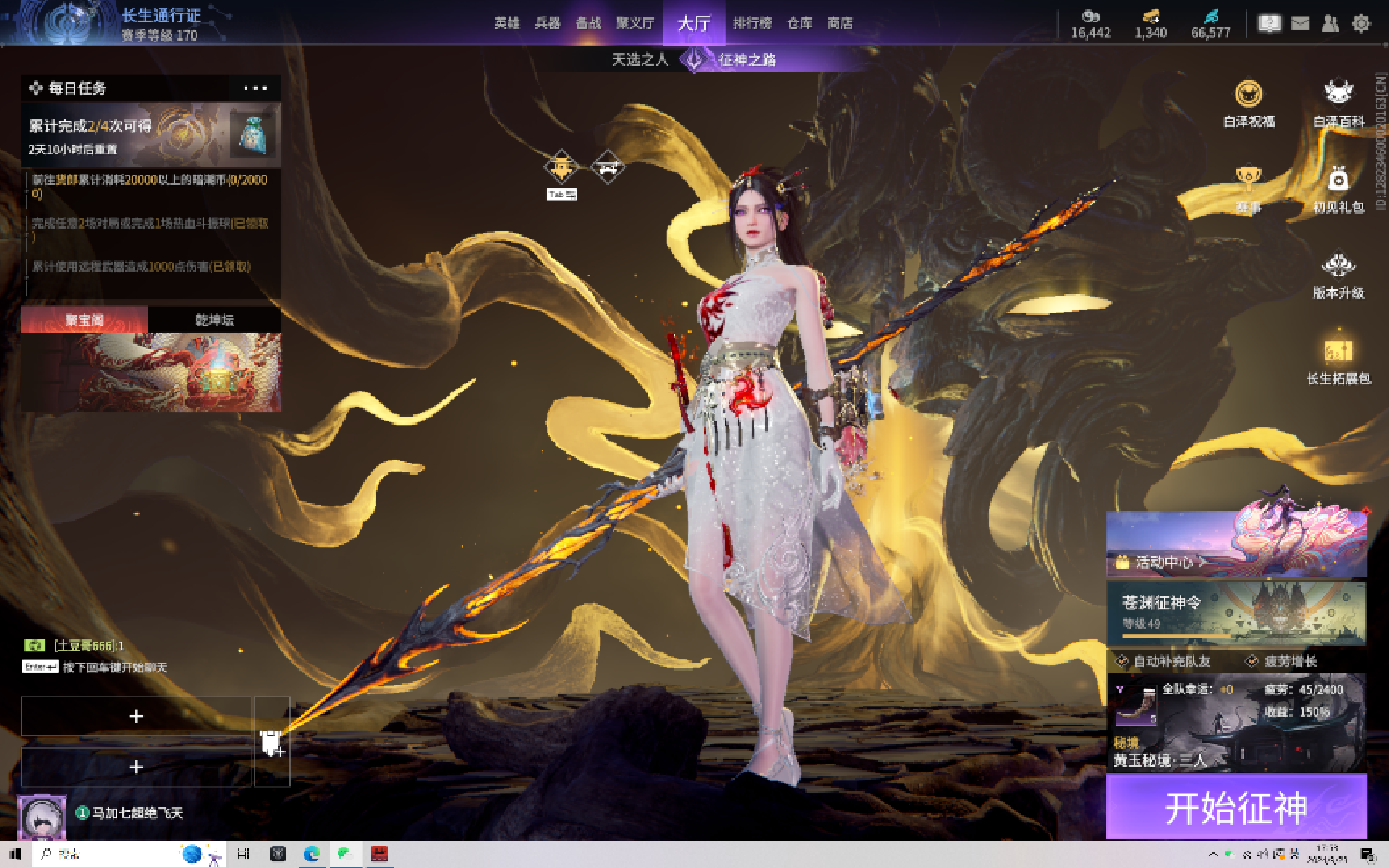Open the mail envelope icon
Viewport: 1389px width, 868px height.
click(1300, 24)
